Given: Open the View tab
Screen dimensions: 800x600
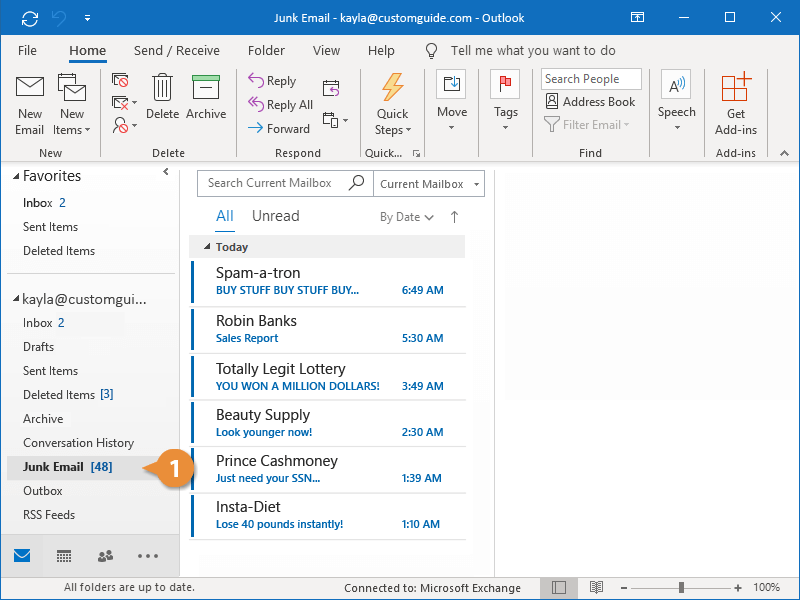Looking at the screenshot, I should (x=327, y=51).
